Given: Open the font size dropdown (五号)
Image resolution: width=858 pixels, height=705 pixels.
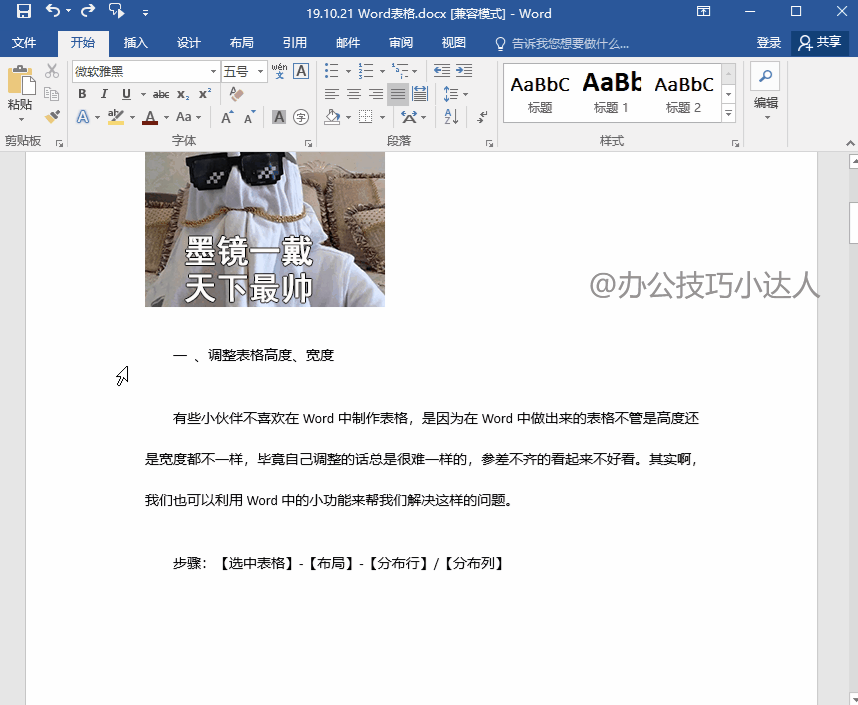Looking at the screenshot, I should click(260, 72).
